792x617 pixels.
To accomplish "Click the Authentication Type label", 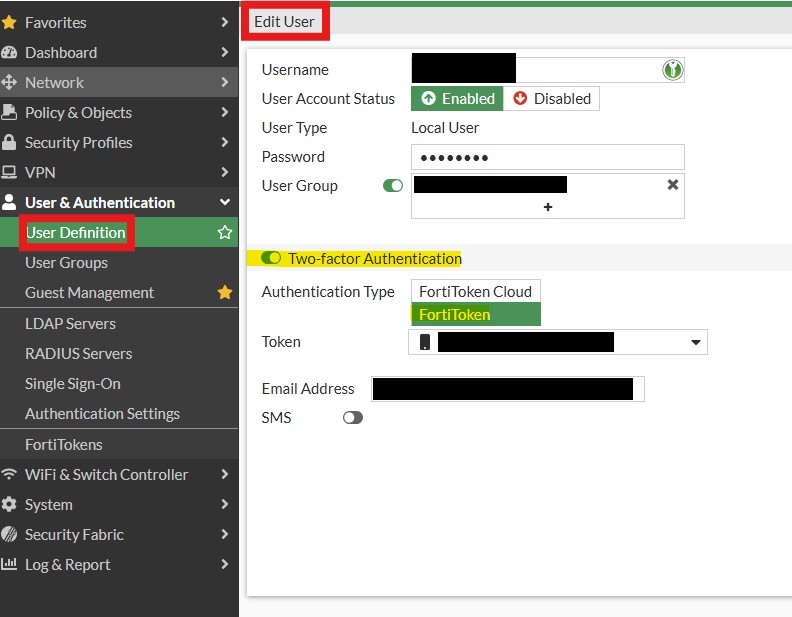I will point(328,292).
